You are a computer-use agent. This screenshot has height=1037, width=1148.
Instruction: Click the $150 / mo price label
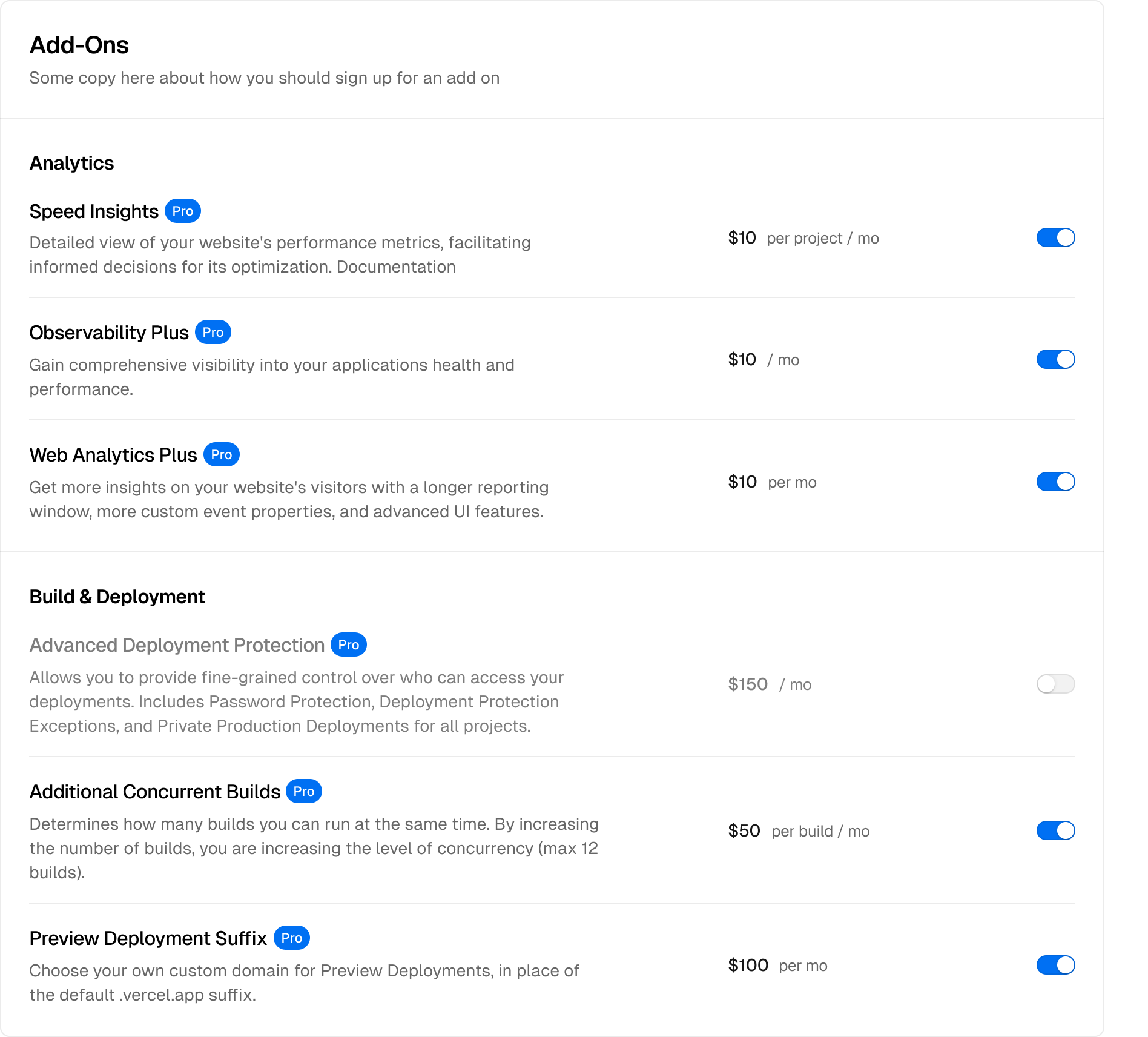tap(770, 684)
